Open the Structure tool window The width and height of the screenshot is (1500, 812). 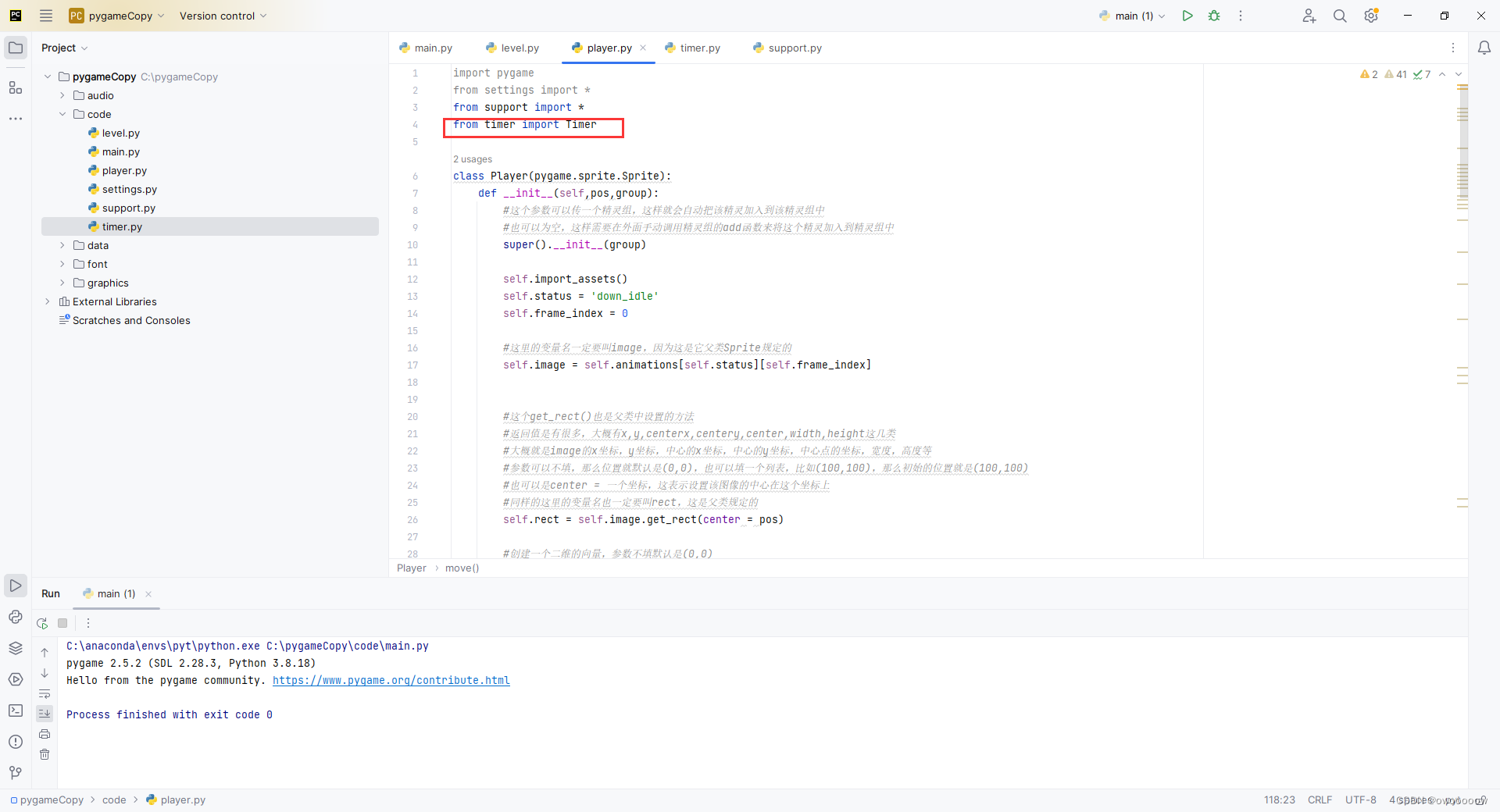point(16,87)
